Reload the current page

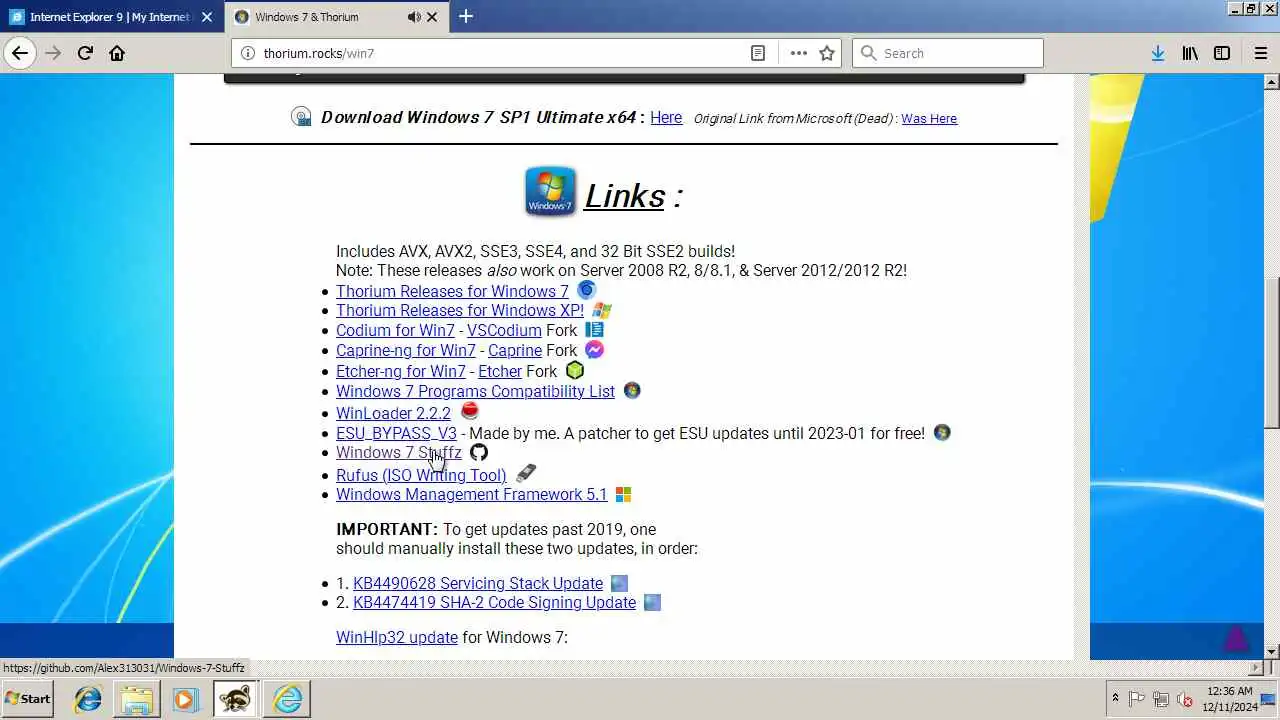pos(85,53)
